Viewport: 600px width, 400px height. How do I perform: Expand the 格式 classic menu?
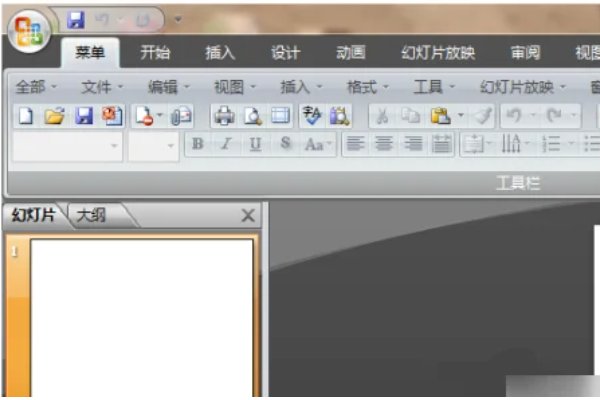tap(367, 87)
